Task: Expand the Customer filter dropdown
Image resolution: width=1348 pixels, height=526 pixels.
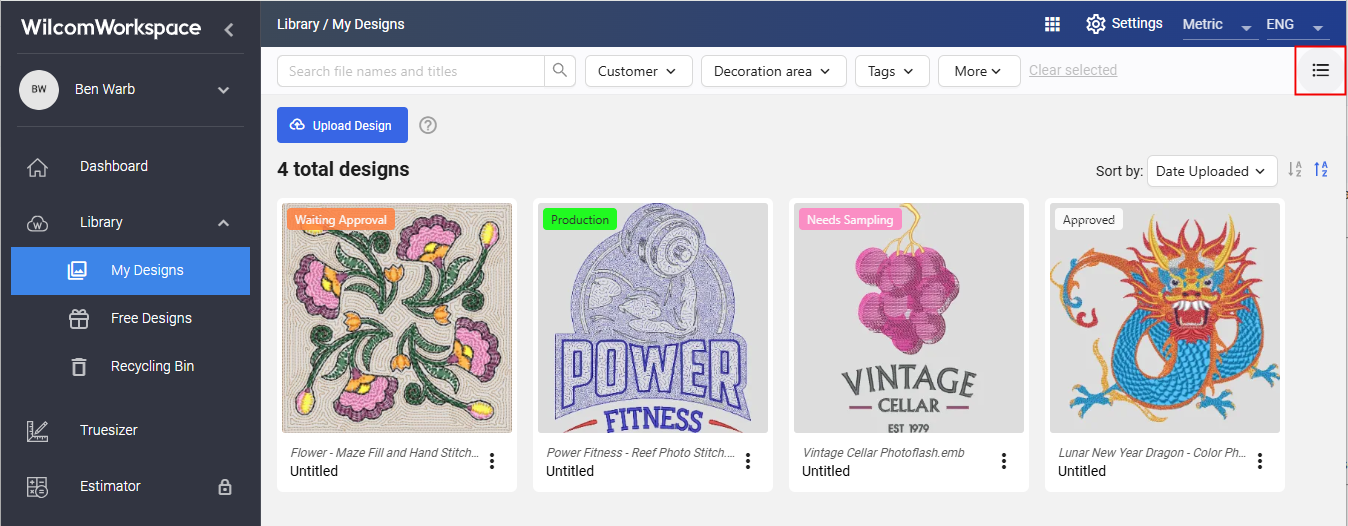Action: click(637, 71)
